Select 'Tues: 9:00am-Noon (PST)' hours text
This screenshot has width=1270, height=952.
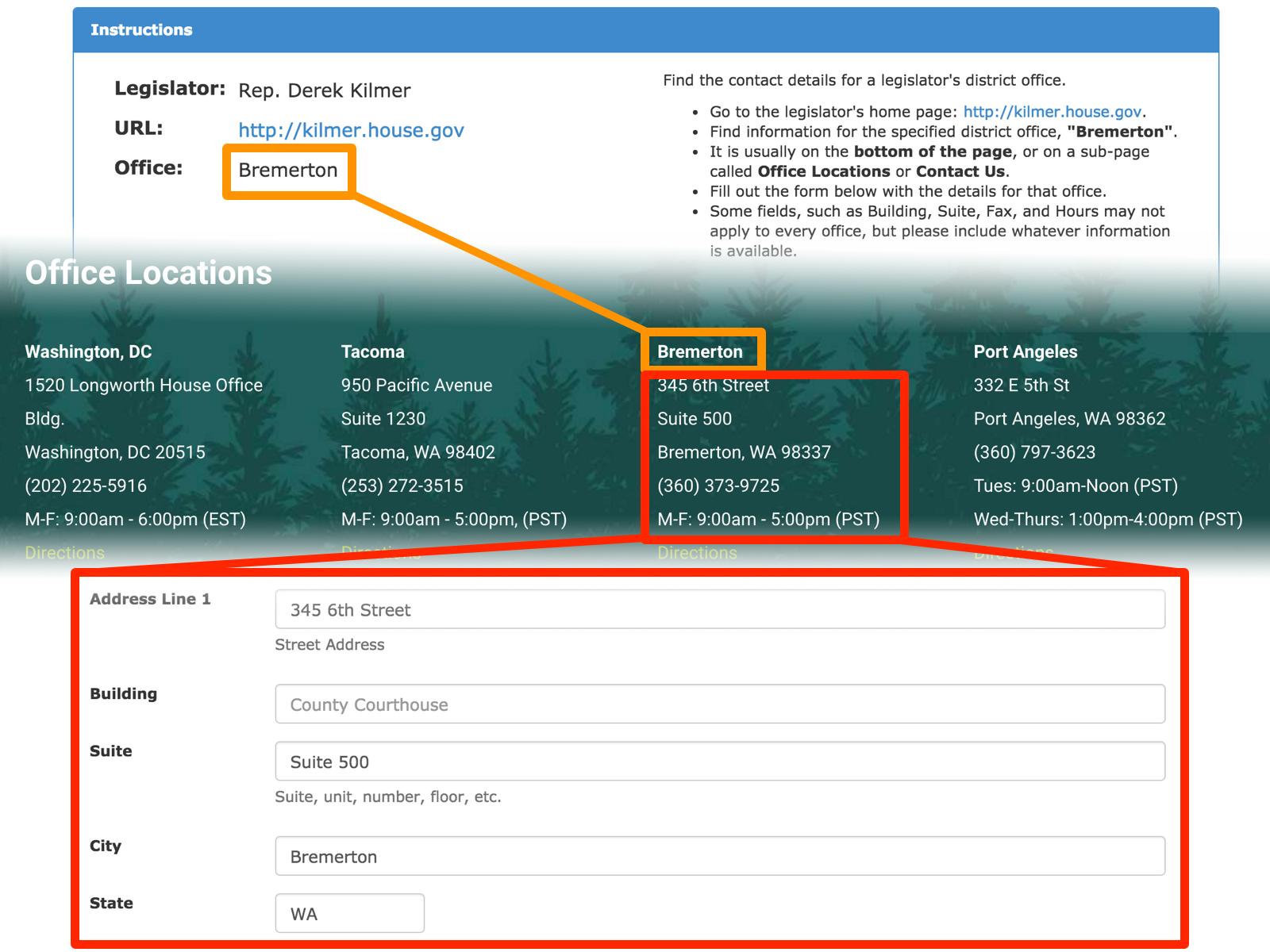[1076, 486]
